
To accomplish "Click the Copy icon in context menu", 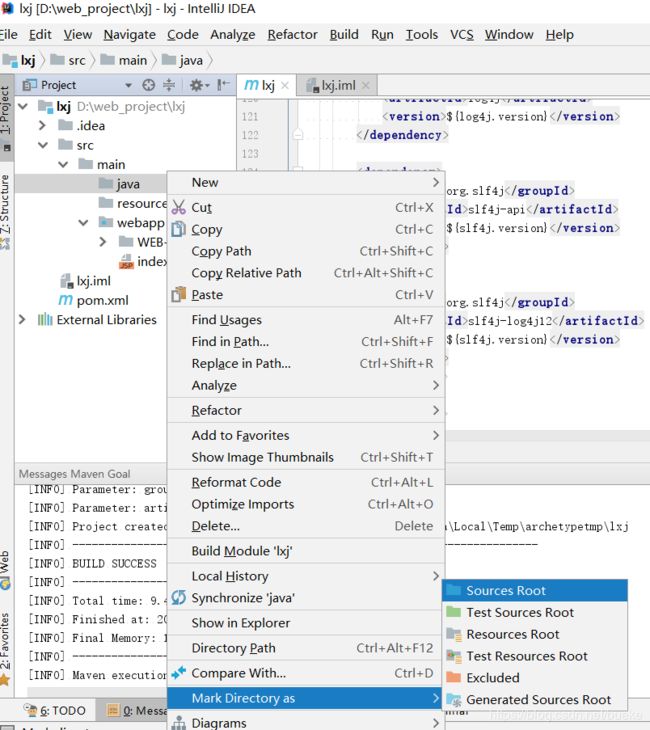I will click(178, 229).
